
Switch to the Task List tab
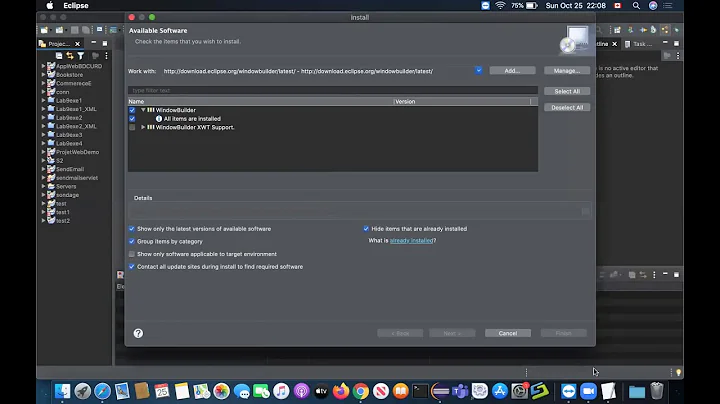[x=638, y=44]
